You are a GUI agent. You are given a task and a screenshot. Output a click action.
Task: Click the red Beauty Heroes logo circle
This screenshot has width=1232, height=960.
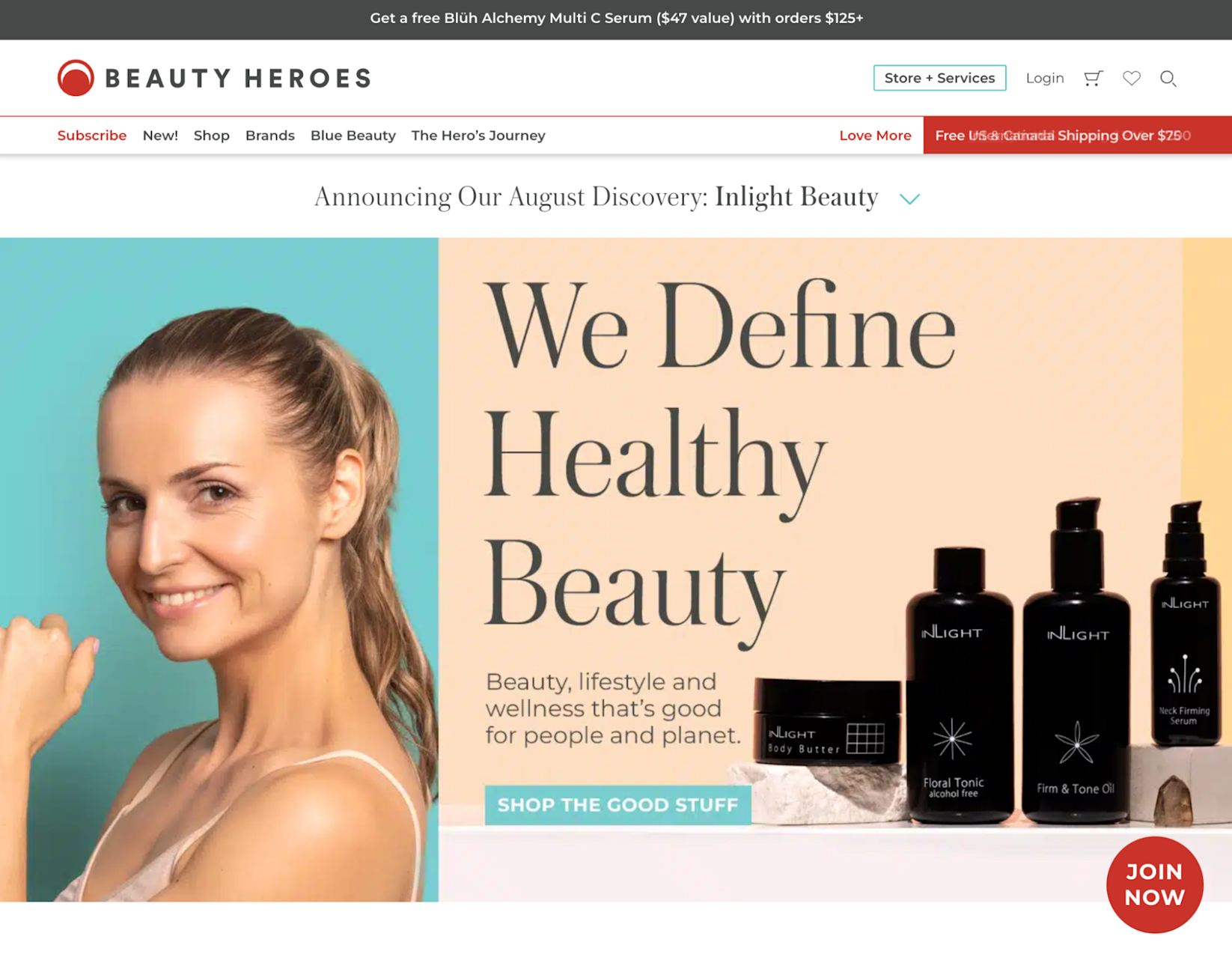tap(76, 78)
